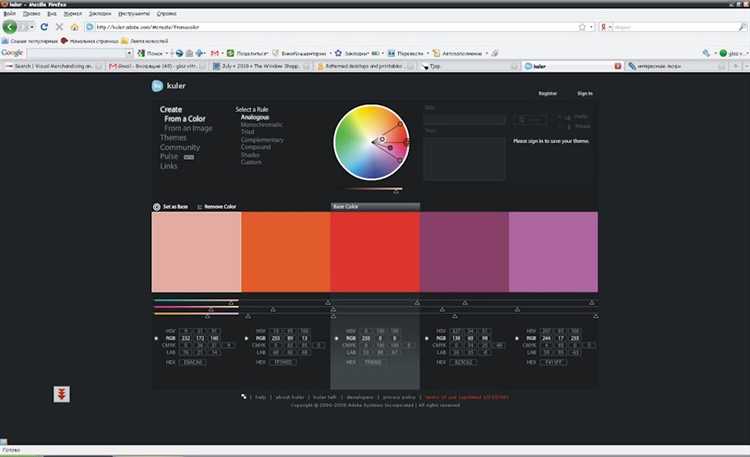This screenshot has height=457, width=750.
Task: Click the Register link
Action: click(x=547, y=93)
